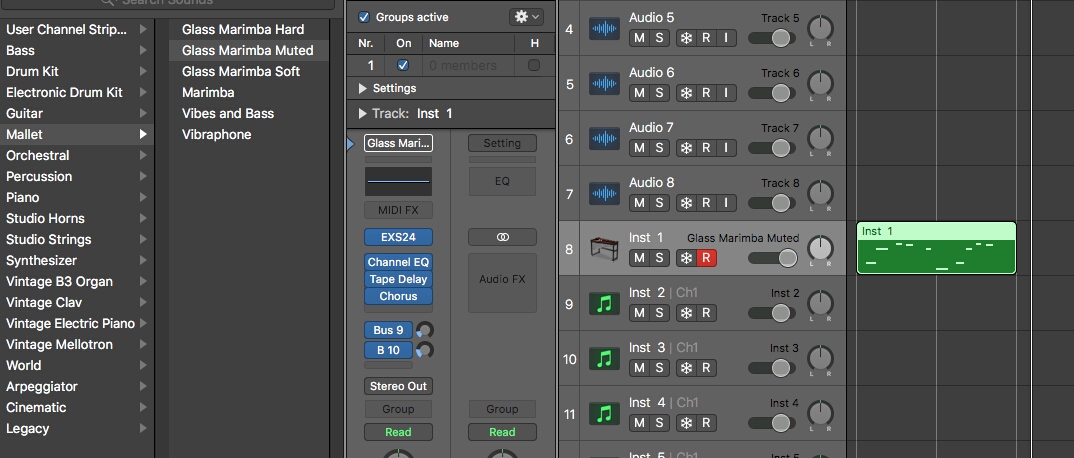This screenshot has width=1074, height=458.
Task: Expand the Synthesizer category
Action: 143,260
